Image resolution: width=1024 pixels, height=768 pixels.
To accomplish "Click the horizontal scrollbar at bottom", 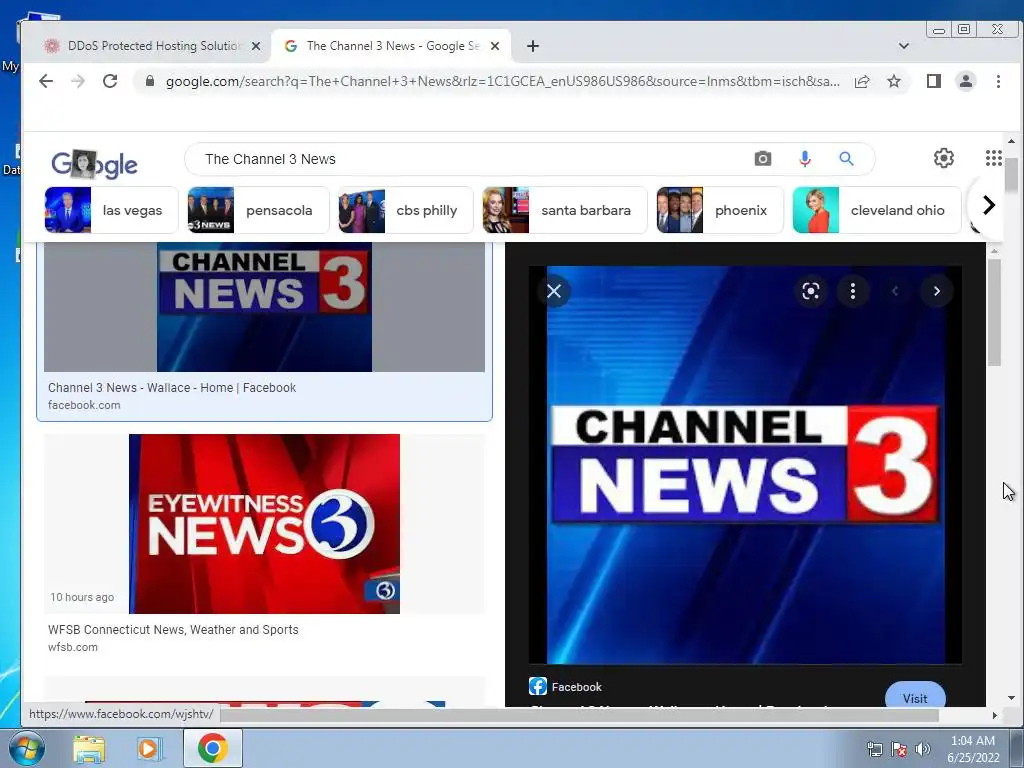I will coord(579,715).
